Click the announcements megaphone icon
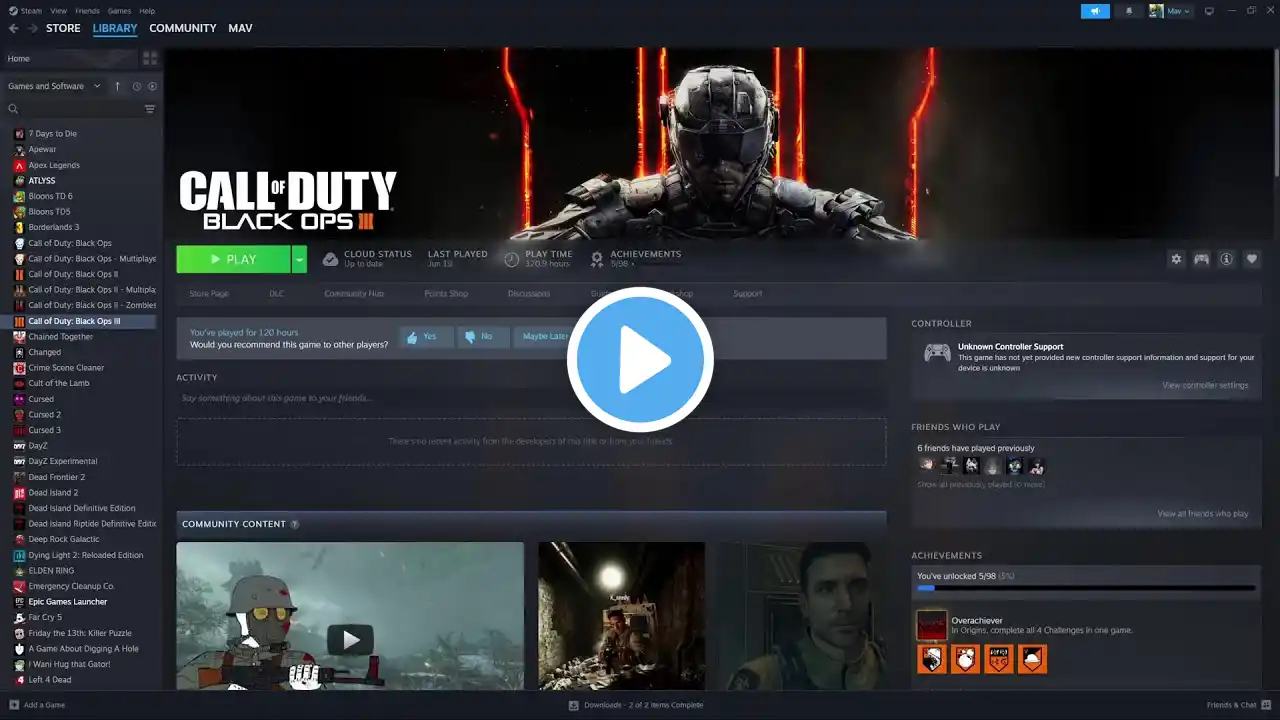This screenshot has width=1280, height=720. [1095, 11]
